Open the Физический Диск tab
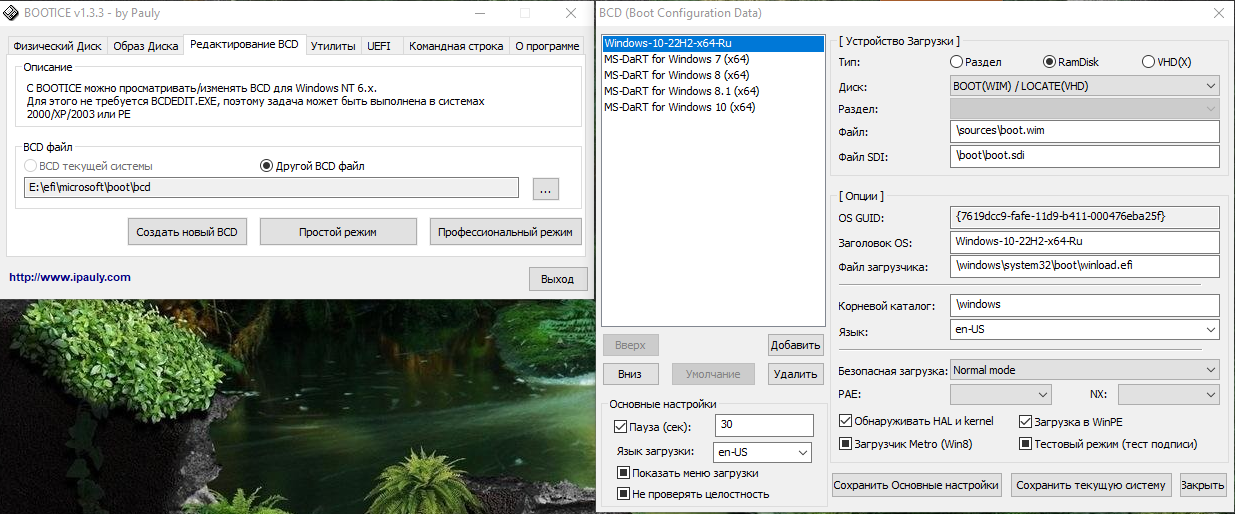Viewport: 1235px width, 514px height. [57, 46]
